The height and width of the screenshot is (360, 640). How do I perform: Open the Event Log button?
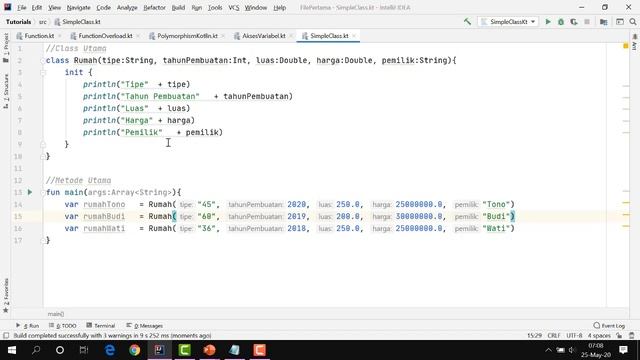609,326
